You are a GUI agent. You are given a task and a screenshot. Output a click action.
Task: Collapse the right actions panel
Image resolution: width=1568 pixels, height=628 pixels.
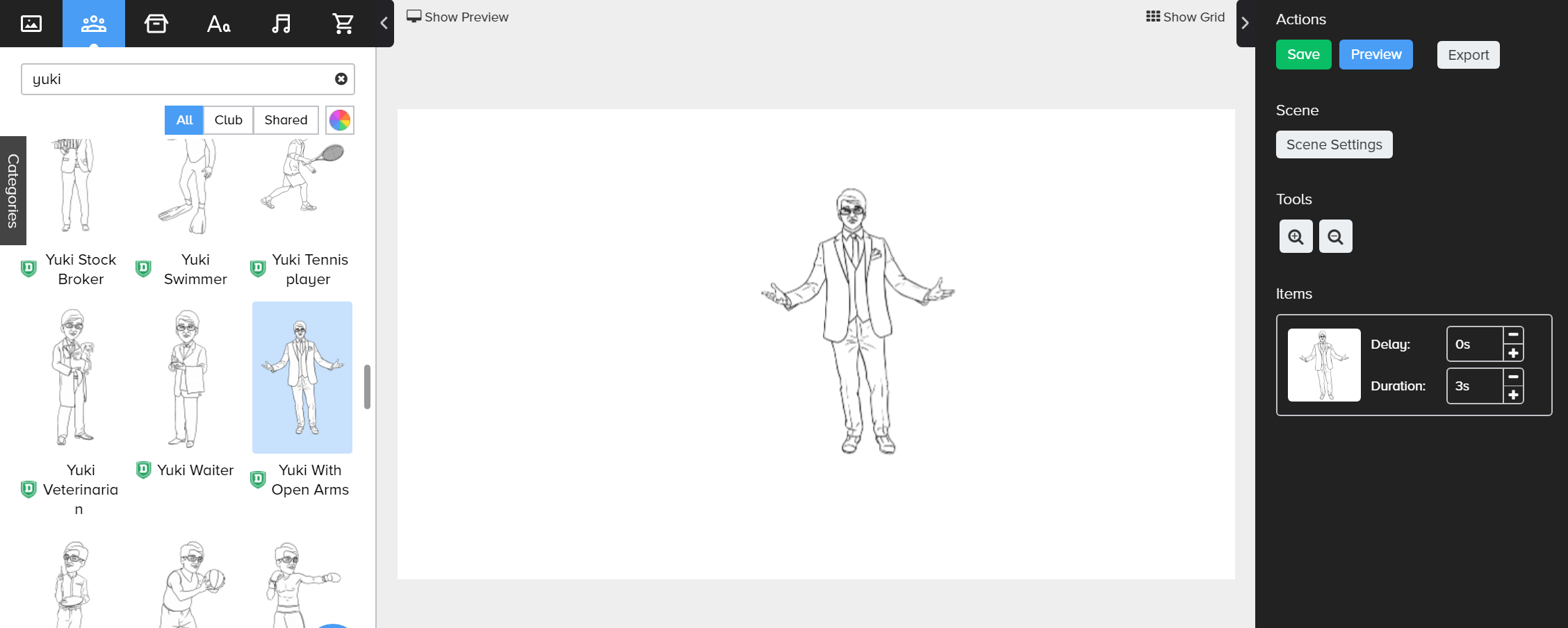point(1245,23)
